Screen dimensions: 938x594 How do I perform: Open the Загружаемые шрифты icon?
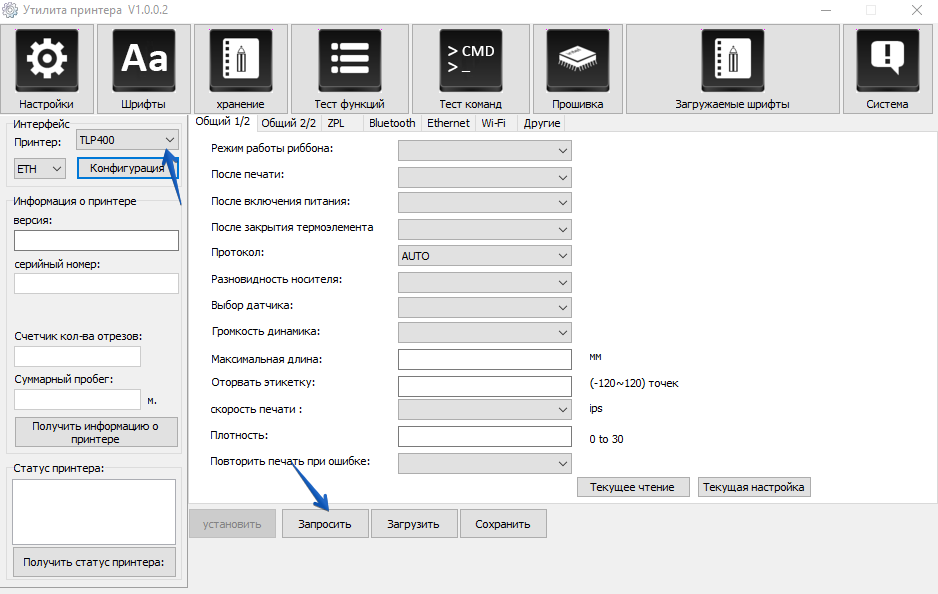[x=732, y=60]
